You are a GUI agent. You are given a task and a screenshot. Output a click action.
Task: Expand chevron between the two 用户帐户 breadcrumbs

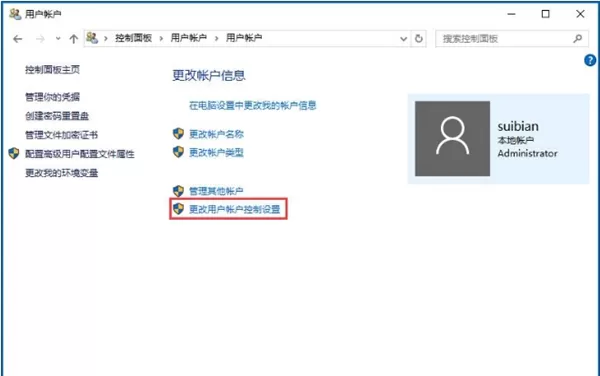click(217, 38)
